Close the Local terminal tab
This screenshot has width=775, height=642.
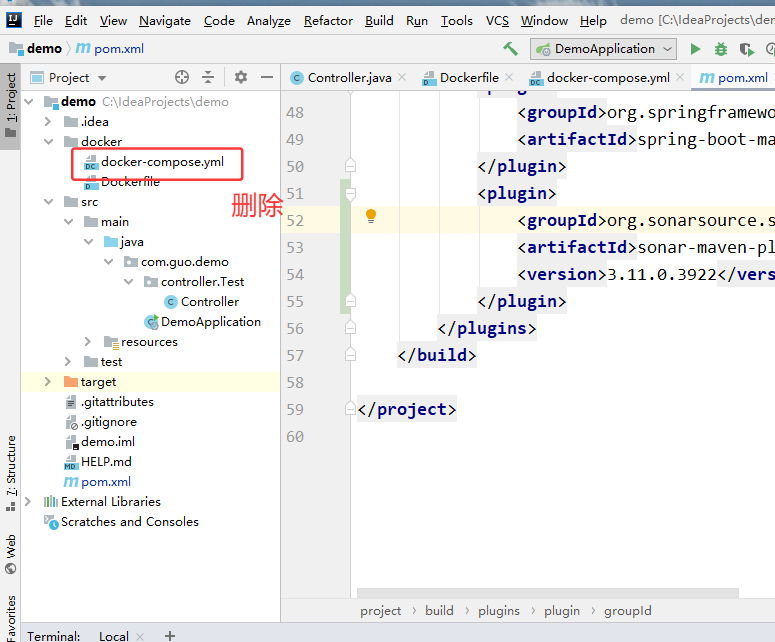click(140, 637)
